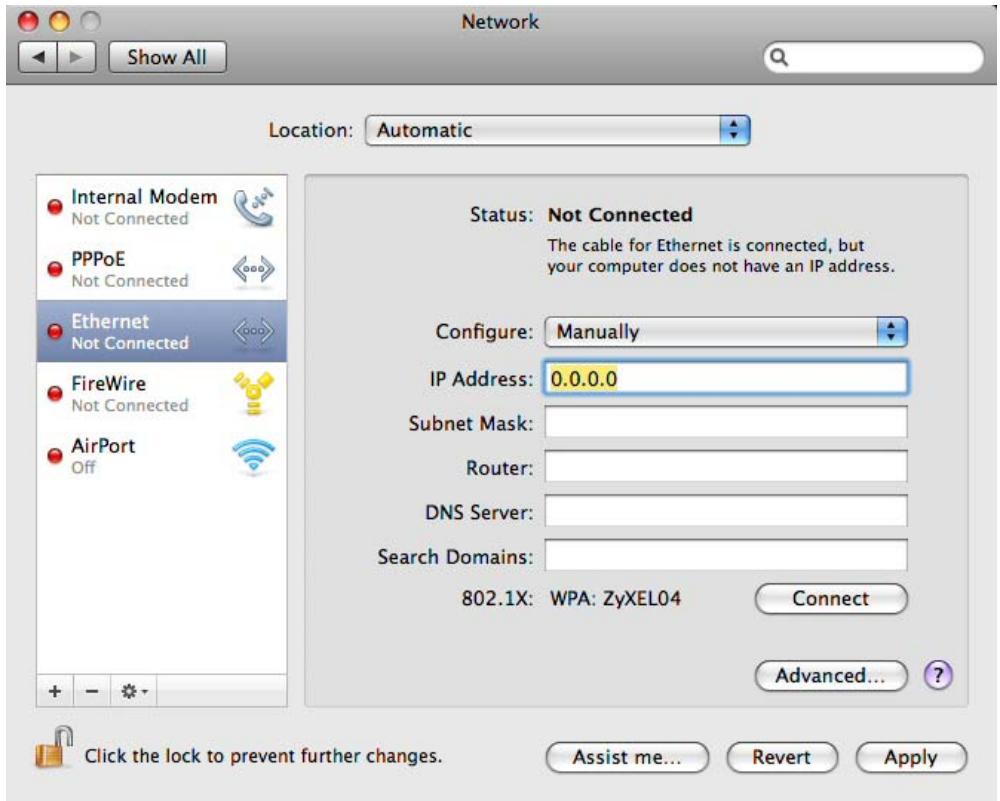Screen dimensions: 1000x801
Task: Click the Ethernet arrows icon
Action: 253,332
